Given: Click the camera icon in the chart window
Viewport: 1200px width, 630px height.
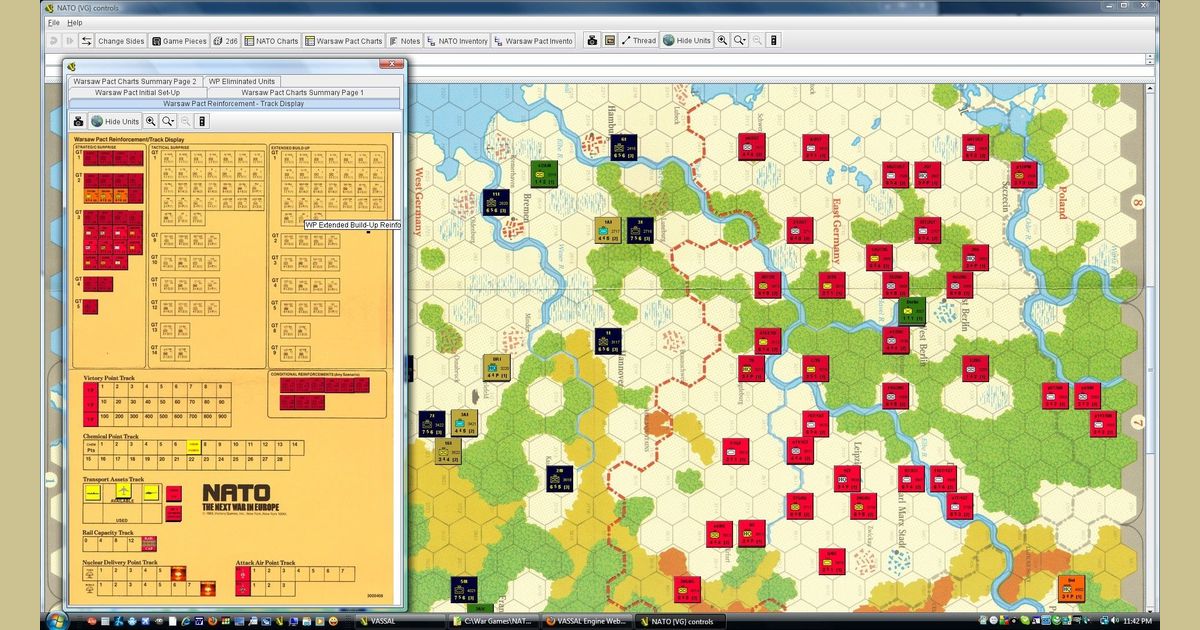Looking at the screenshot, I should [79, 121].
